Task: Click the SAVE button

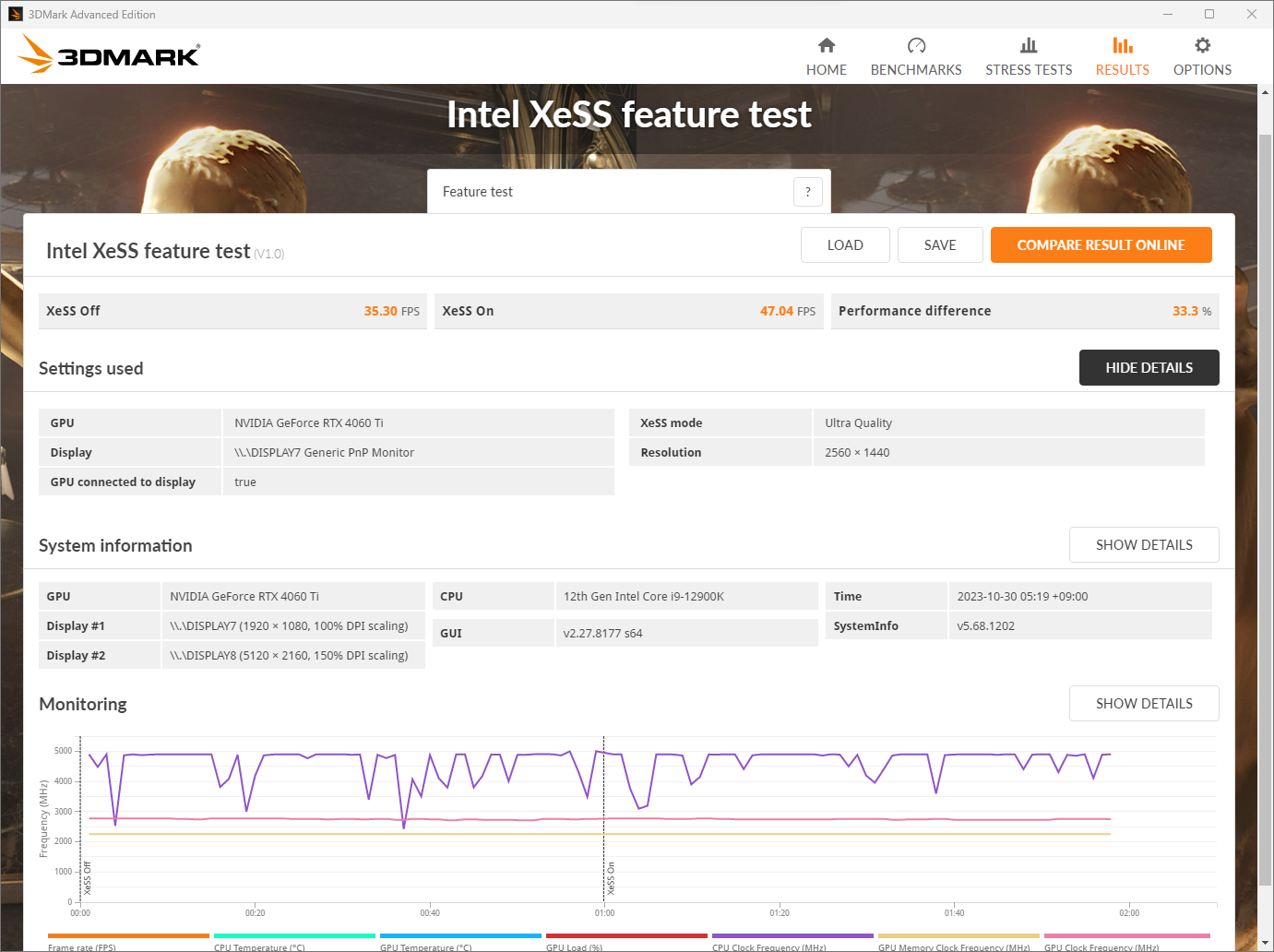Action: pos(940,245)
